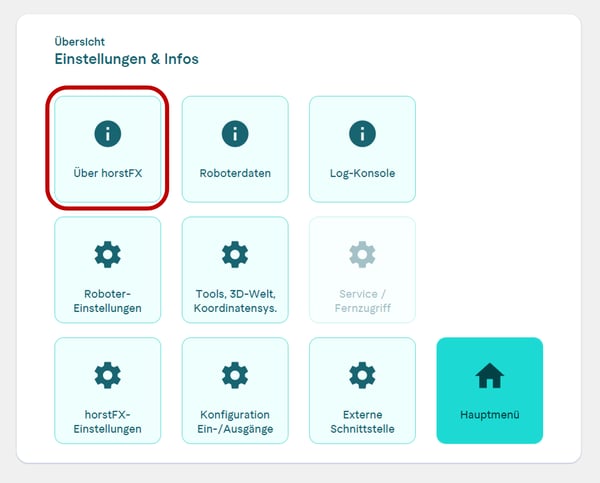600x483 pixels.
Task: Click the gear icon in horstFX-Einstellungen tile
Action: [107, 375]
